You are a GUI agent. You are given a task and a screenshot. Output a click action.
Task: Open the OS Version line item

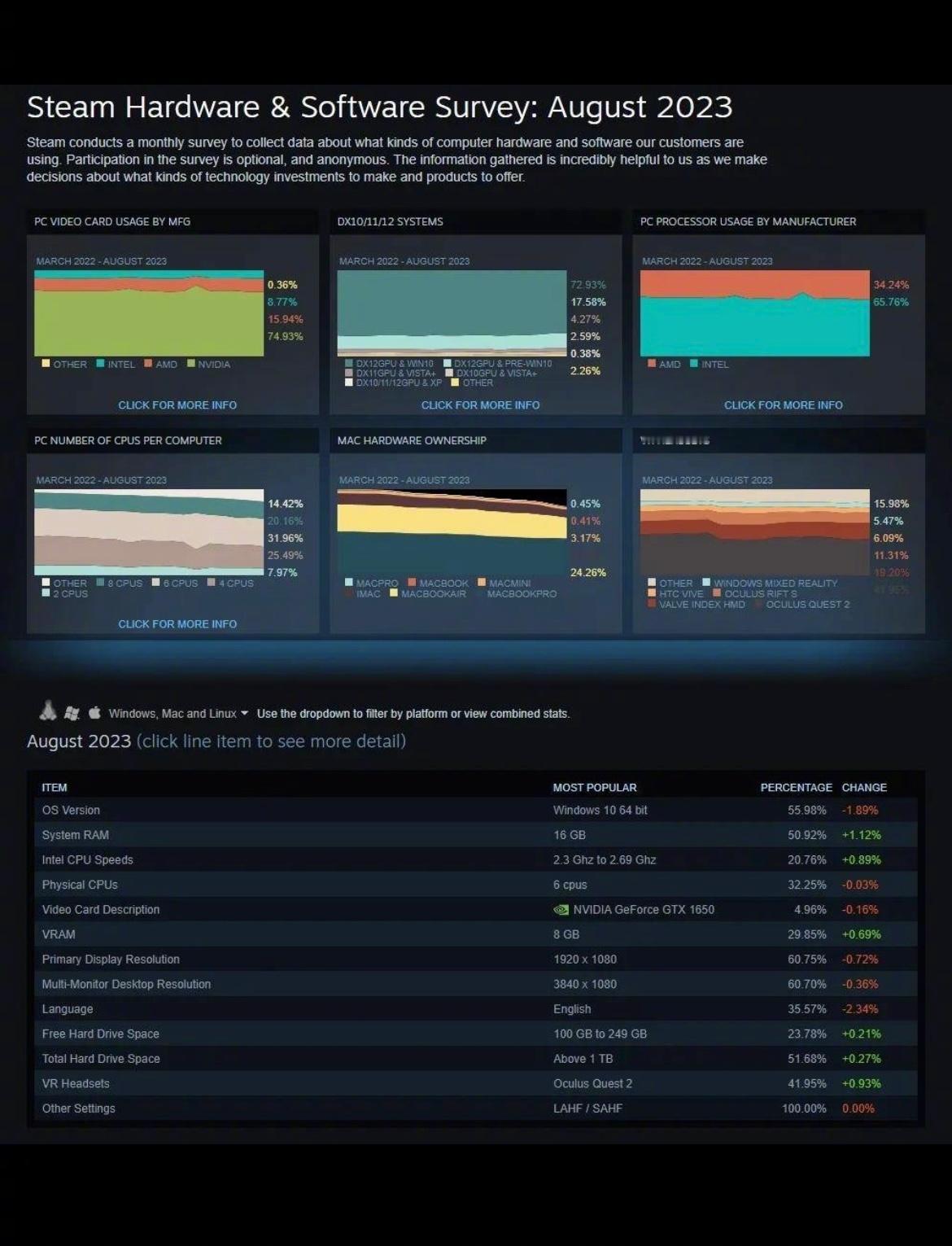coord(476,811)
